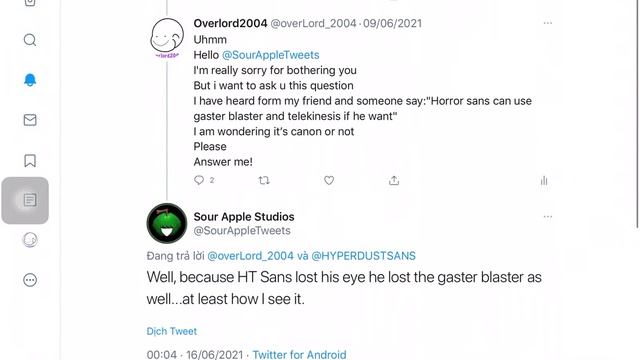Screen dimensions: 640x360
Task: Open @HYPERDUSTSANS reply mention
Action: 363,256
